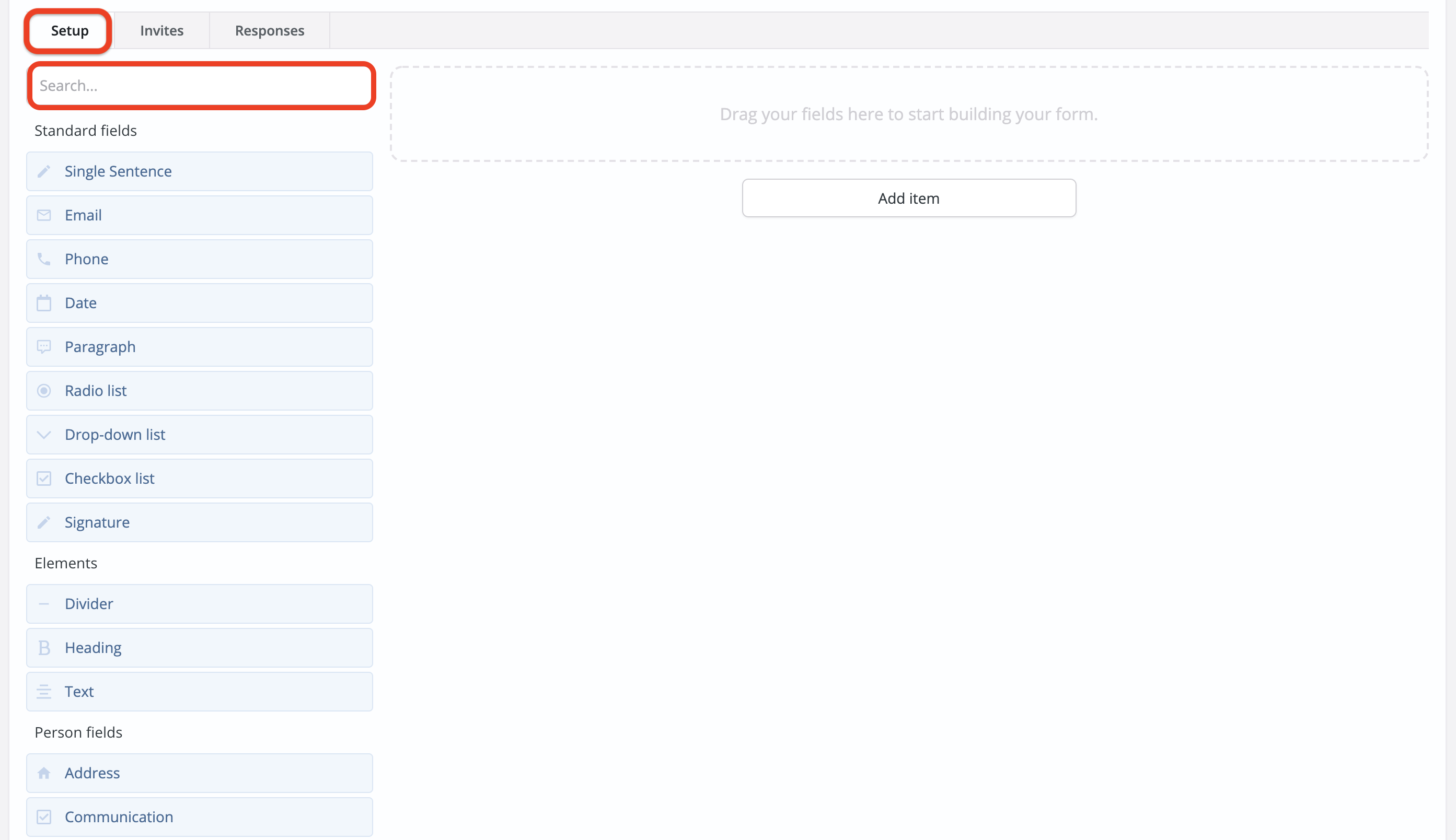Select the Text alignment lines icon
This screenshot has height=840, width=1456.
44,691
